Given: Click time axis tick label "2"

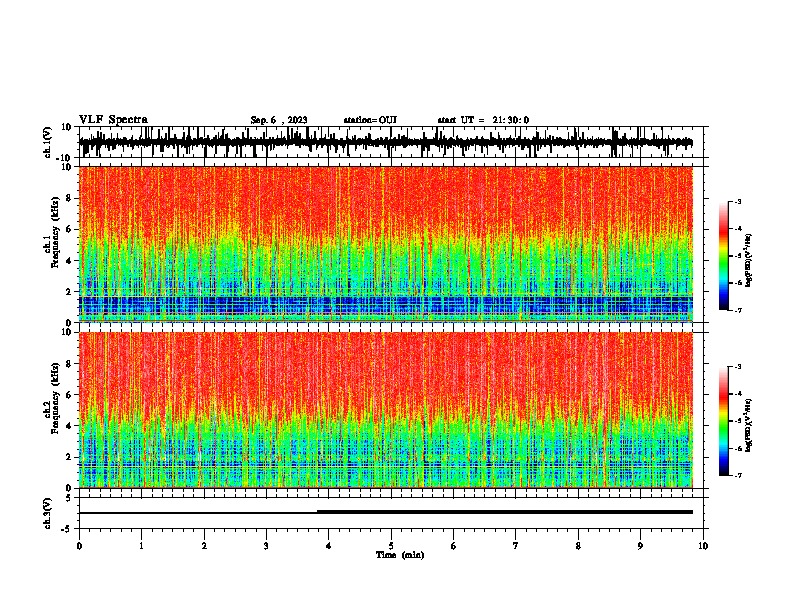Looking at the screenshot, I should point(204,546).
